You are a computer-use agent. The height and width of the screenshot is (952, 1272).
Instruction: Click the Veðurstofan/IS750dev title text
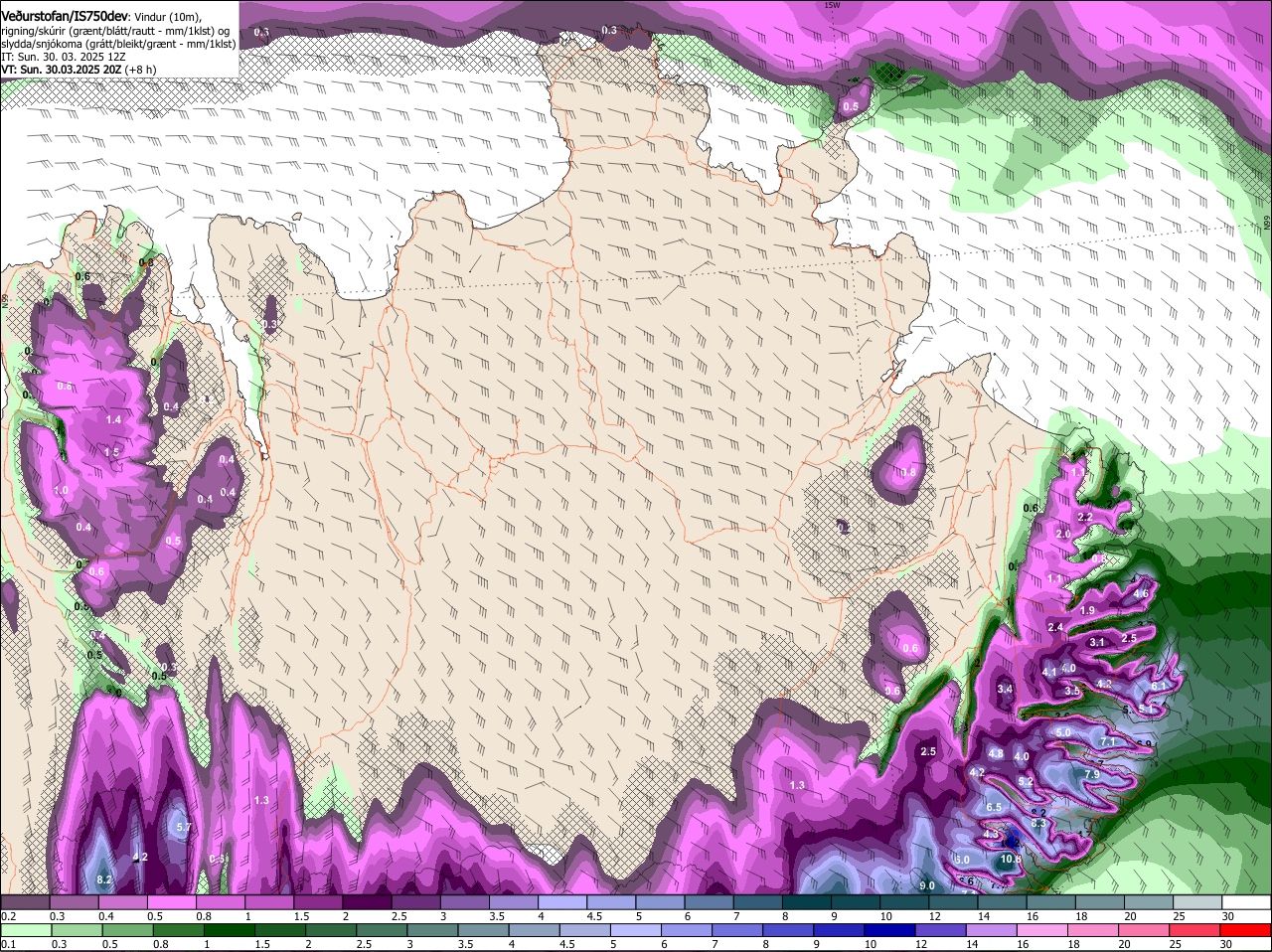(65, 16)
